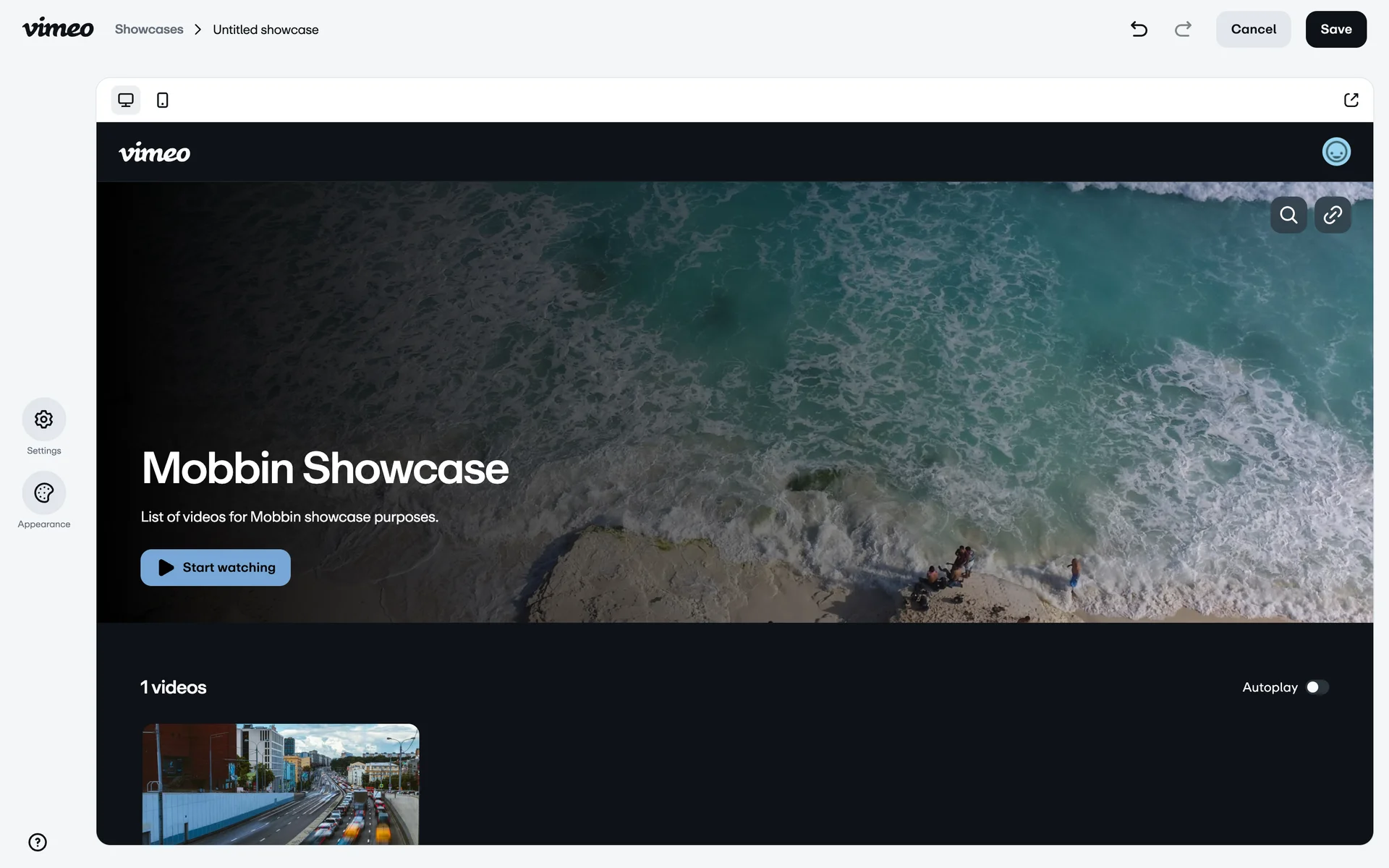1389x868 pixels.
Task: Switch to desktop preview mode
Action: click(126, 100)
